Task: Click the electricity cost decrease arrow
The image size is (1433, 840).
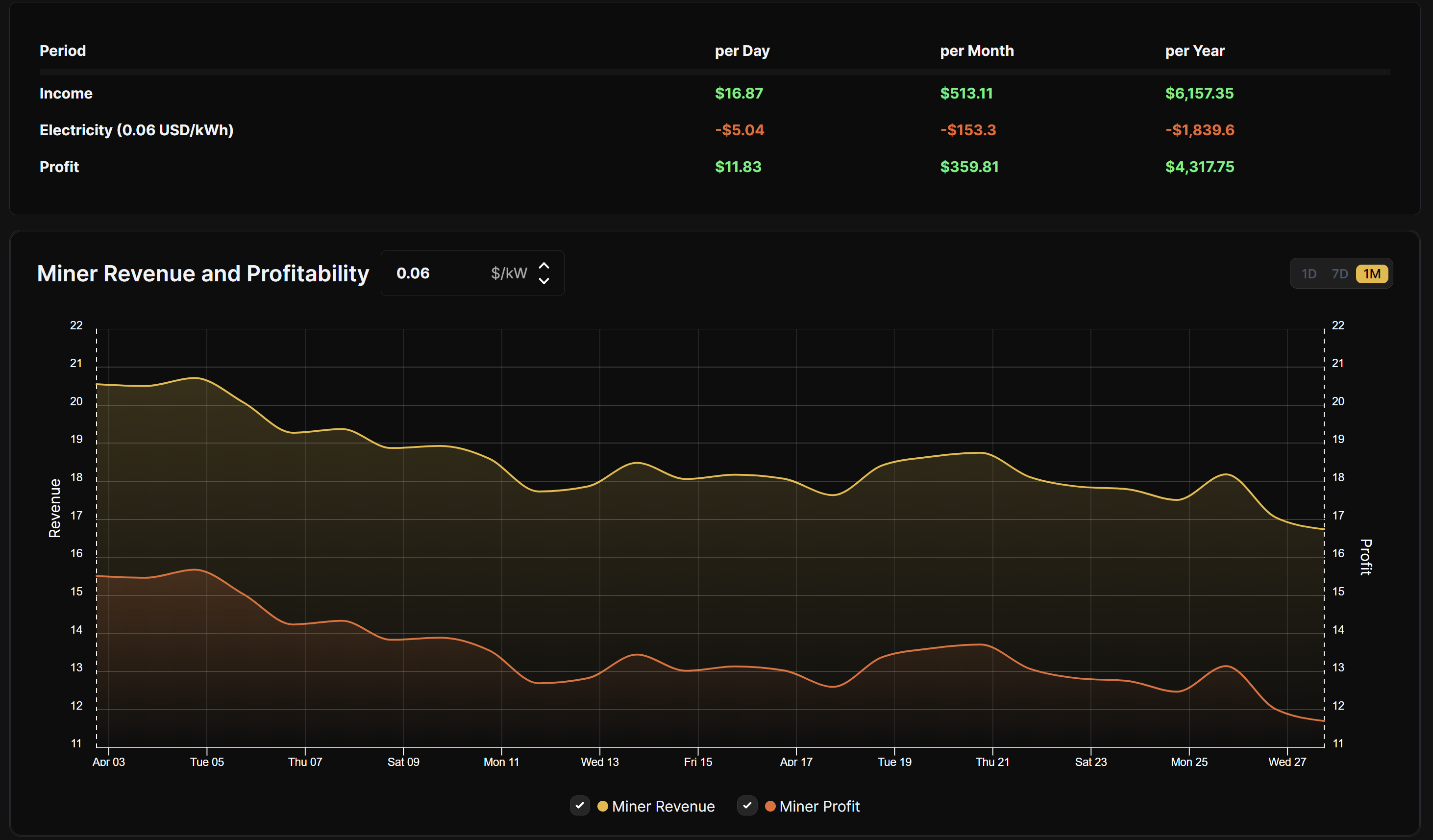Action: [544, 281]
